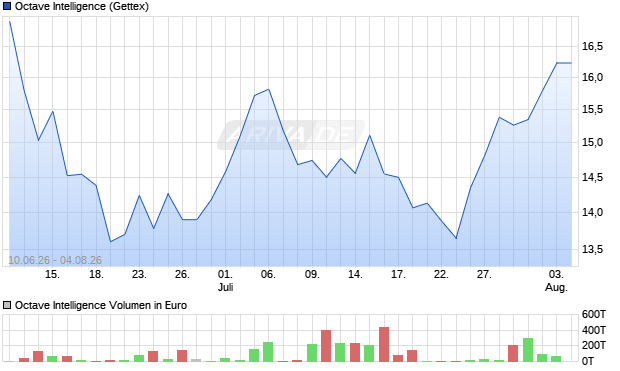Click the '14.' date axis label
Image resolution: width=620 pixels, height=371 pixels.
[x=355, y=274]
